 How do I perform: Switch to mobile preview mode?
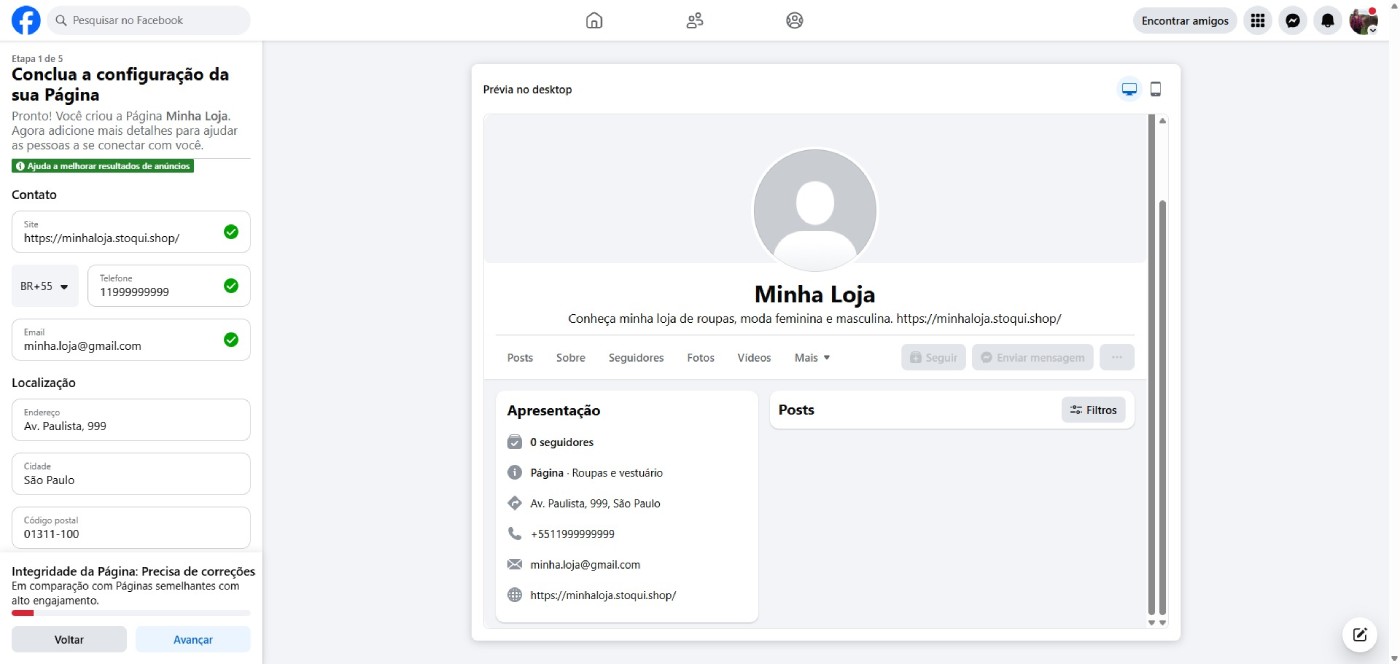click(1156, 89)
